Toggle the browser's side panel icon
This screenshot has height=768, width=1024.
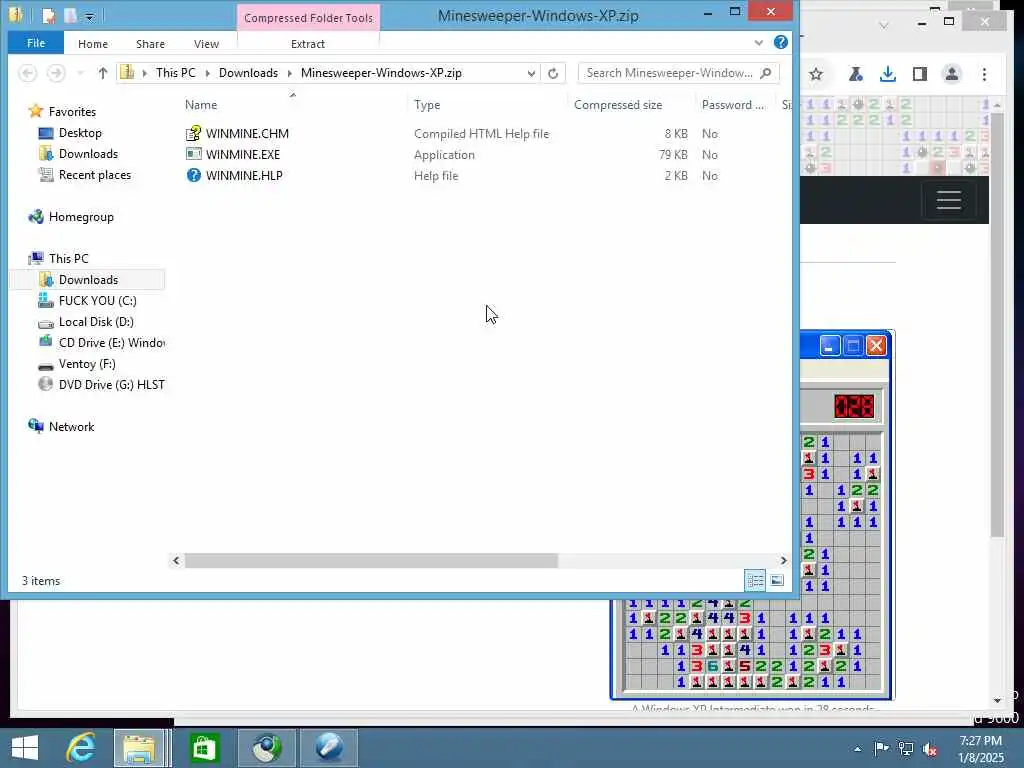tap(920, 74)
